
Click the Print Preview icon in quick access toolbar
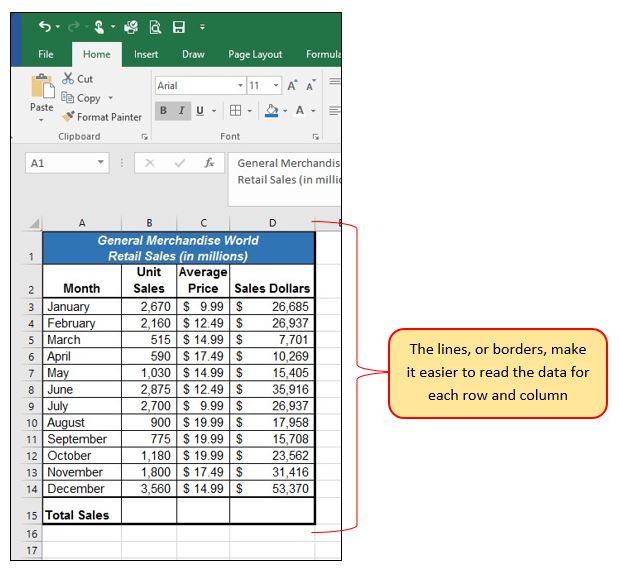pyautogui.click(x=155, y=27)
